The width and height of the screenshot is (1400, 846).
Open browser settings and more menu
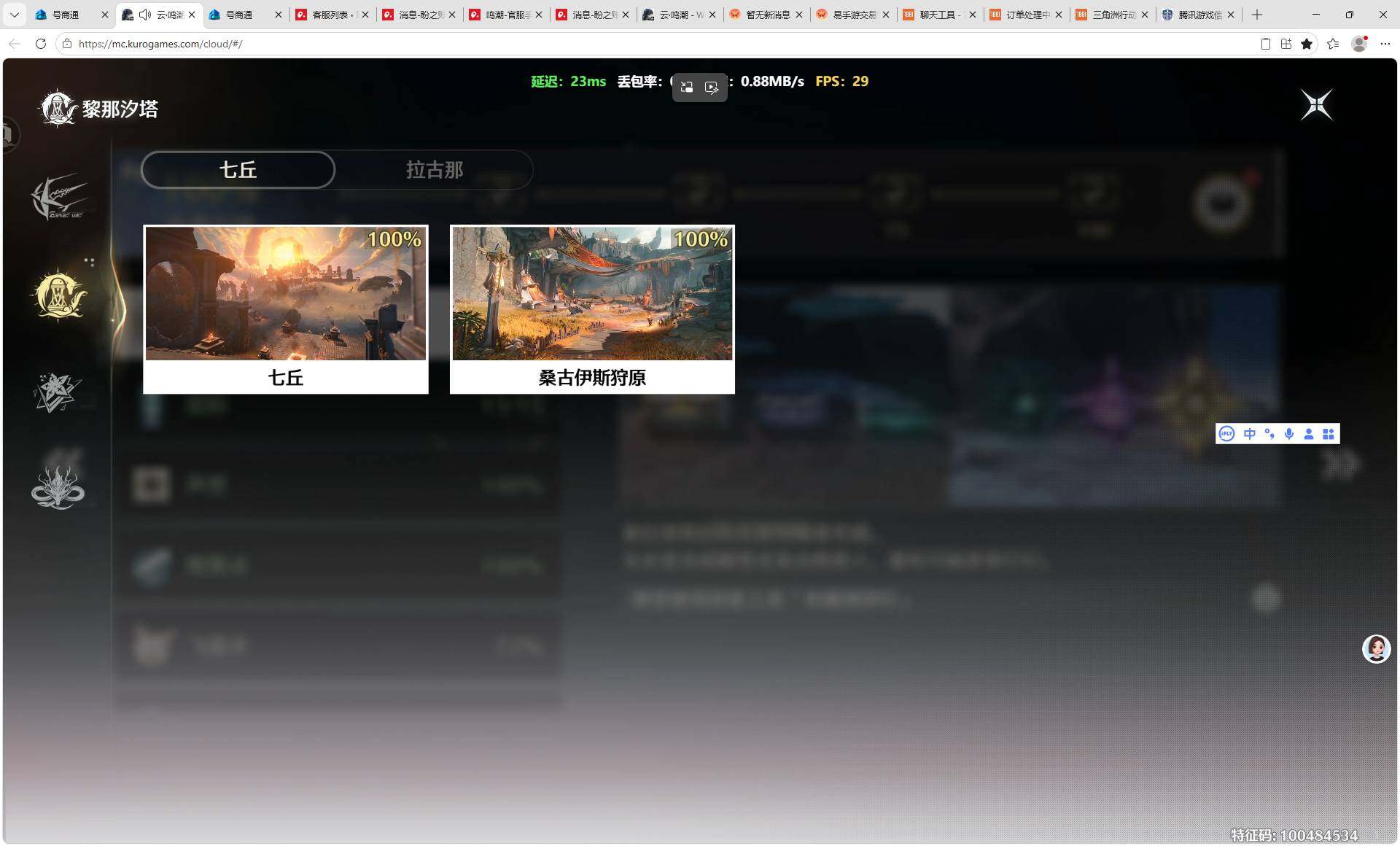coord(1385,44)
